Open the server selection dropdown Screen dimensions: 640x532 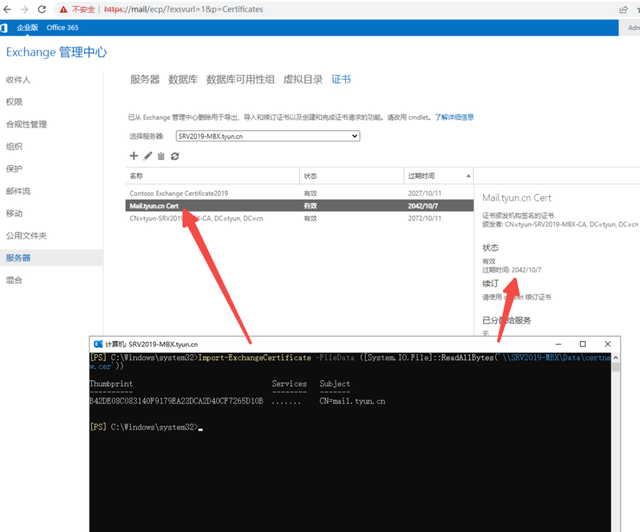(x=268, y=136)
